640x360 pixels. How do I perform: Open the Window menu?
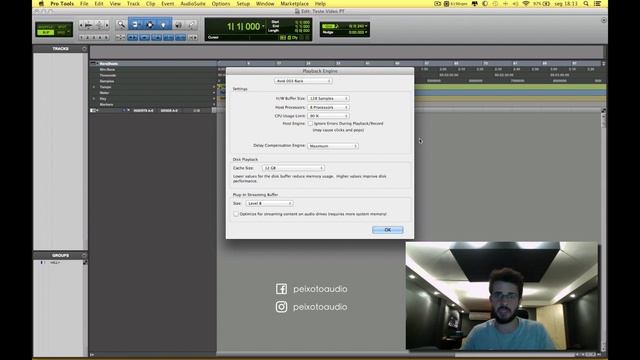(x=265, y=4)
